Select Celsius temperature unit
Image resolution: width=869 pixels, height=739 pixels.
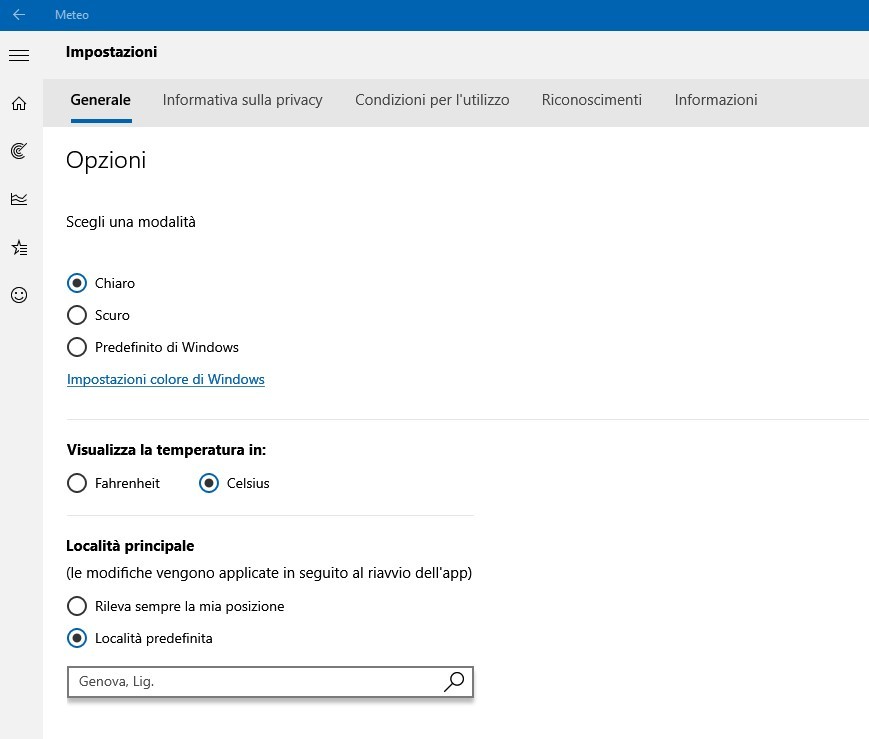209,483
